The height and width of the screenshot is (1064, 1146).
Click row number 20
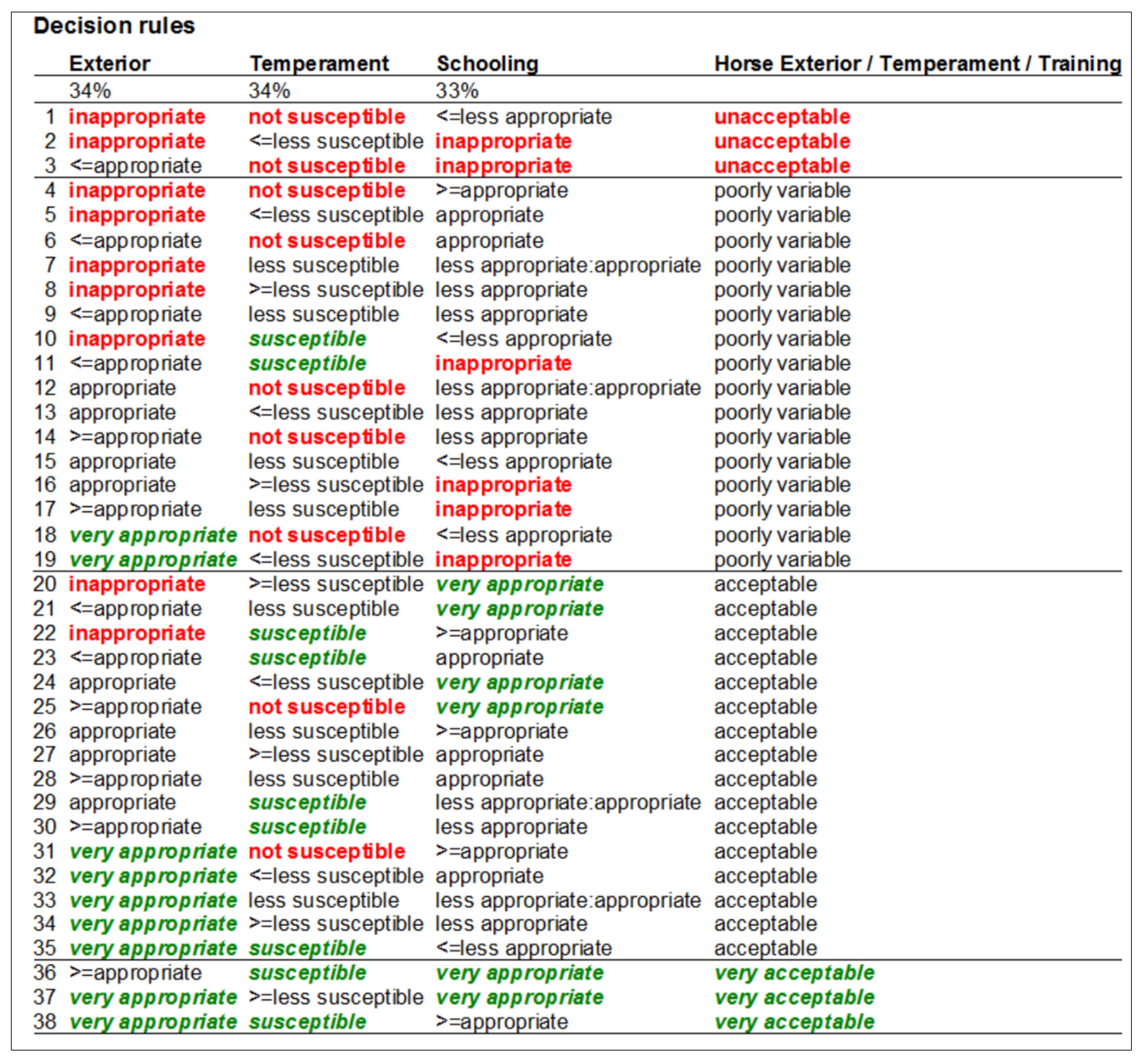pos(44,584)
